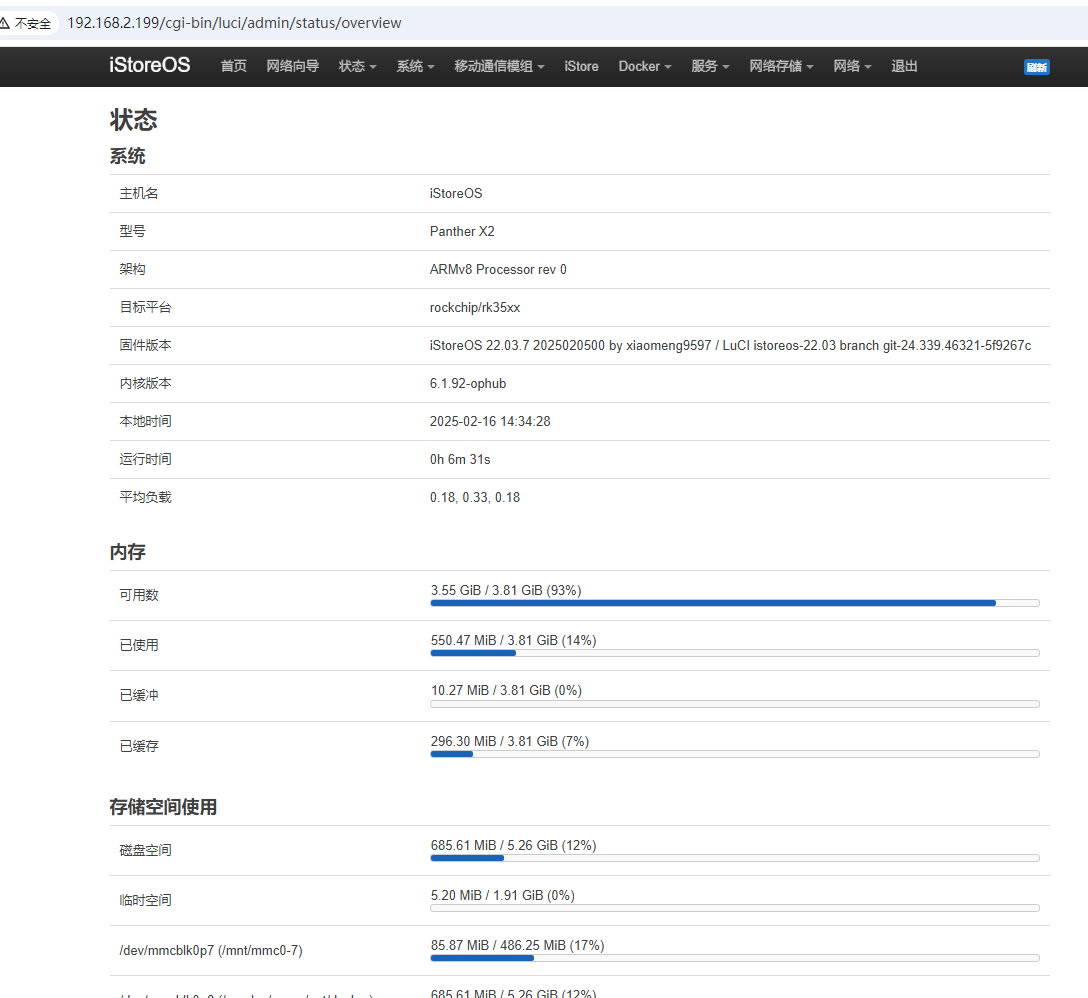
Task: Click the insecure-site warning icon
Action: pos(6,23)
